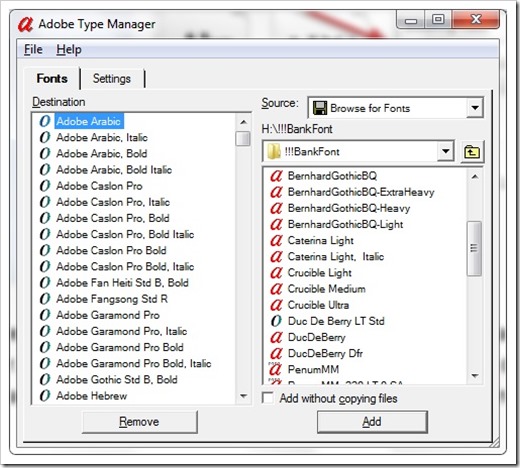Click the Remove button
520x468 pixels.
tap(139, 422)
